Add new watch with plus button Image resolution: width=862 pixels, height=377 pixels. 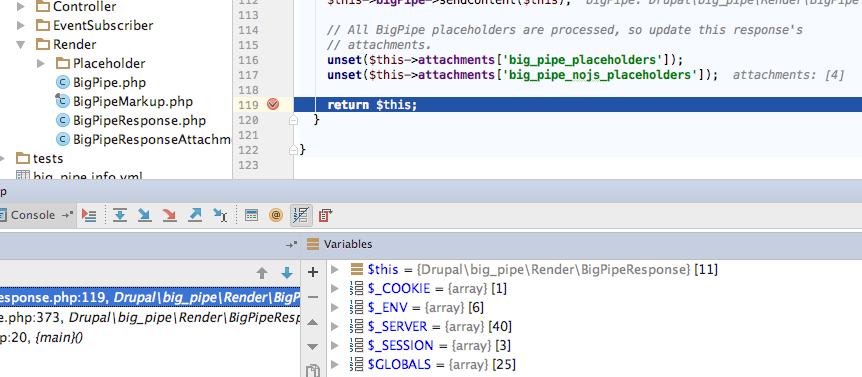click(x=312, y=271)
